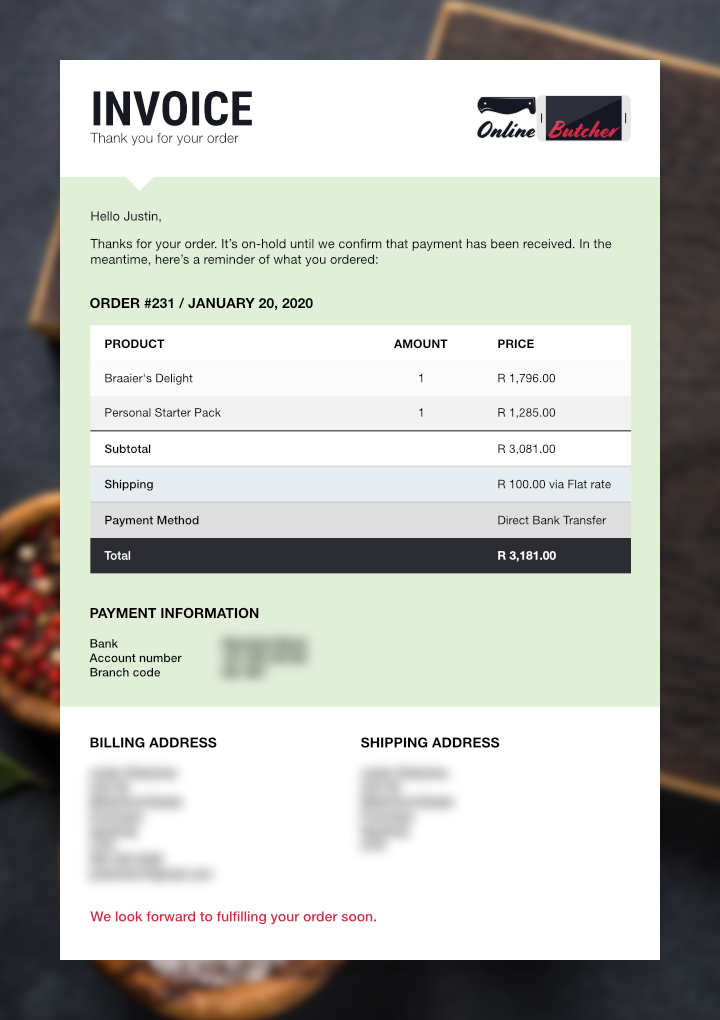
Task: Select the Braaier's Delight product row
Action: 149,378
